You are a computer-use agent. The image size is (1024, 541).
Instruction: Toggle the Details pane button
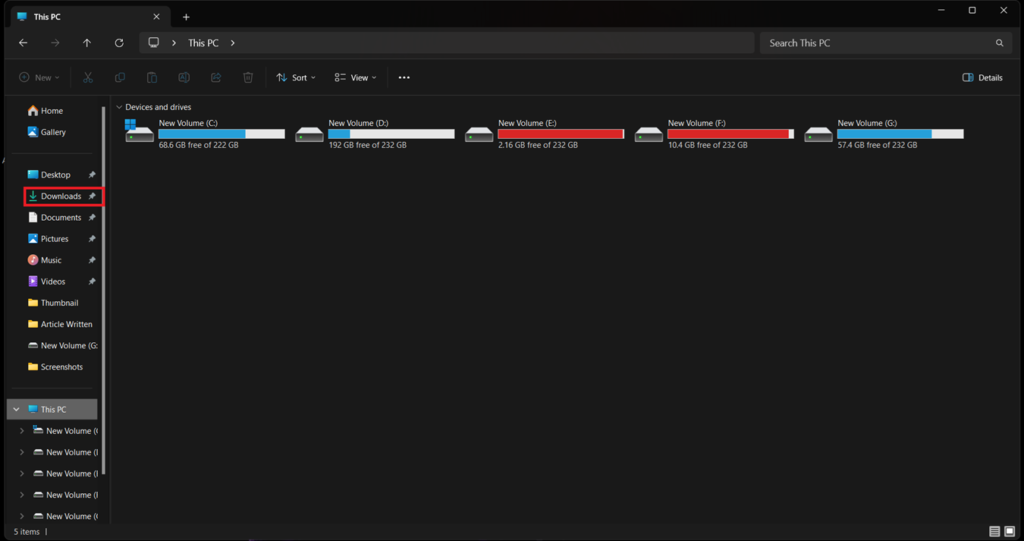click(982, 78)
